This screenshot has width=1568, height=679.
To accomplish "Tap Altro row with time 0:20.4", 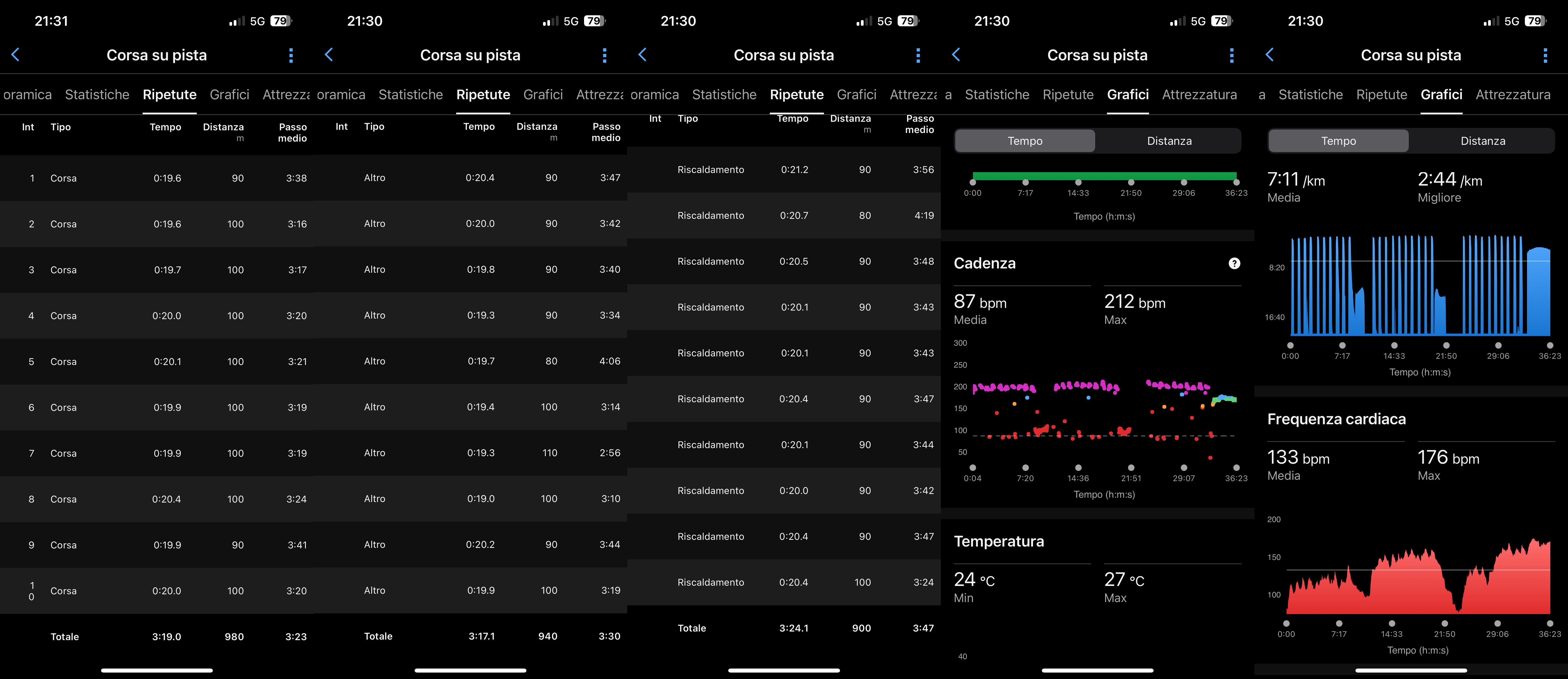I will [x=470, y=178].
